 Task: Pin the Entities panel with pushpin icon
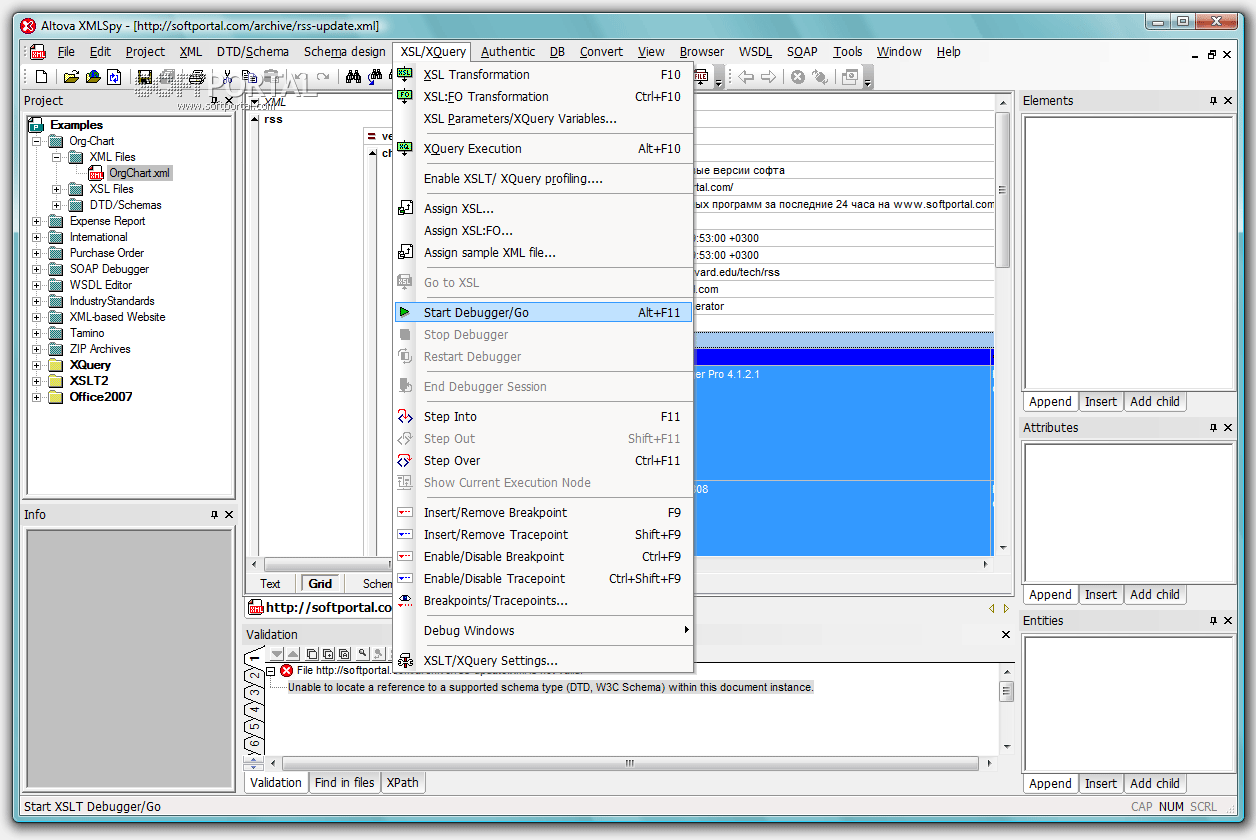click(1214, 621)
